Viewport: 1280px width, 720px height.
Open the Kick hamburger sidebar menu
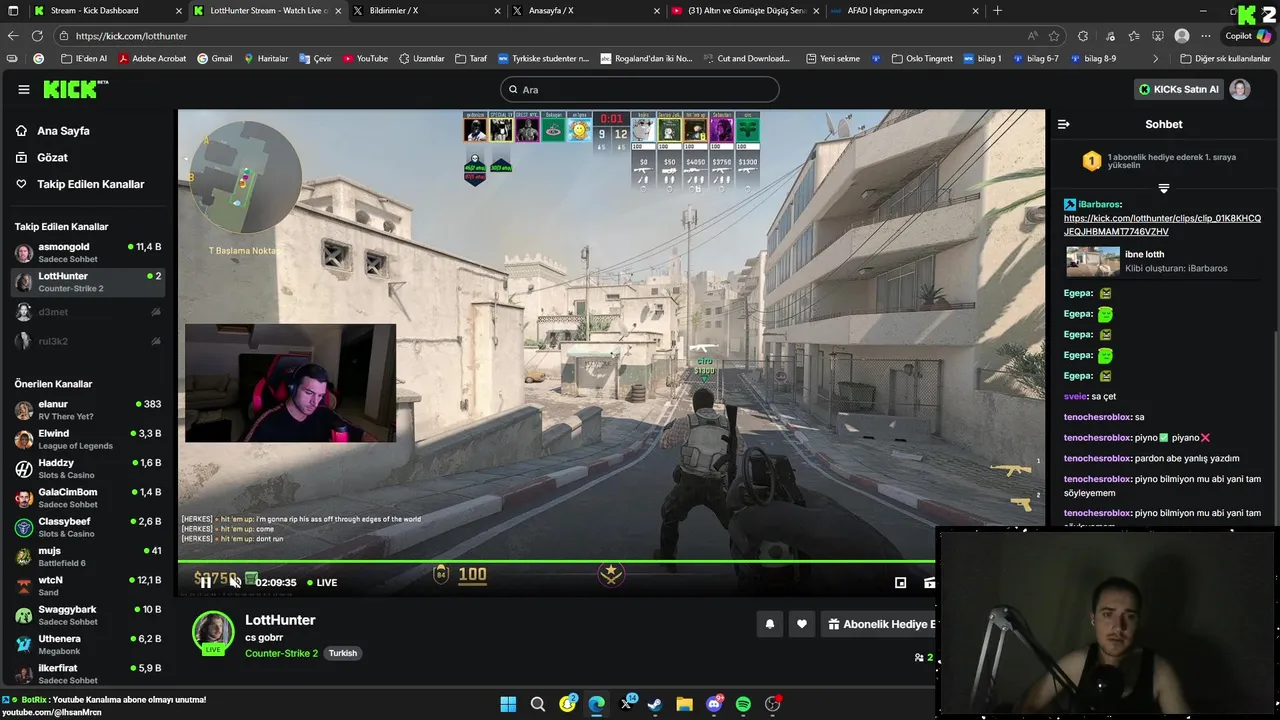[23, 89]
